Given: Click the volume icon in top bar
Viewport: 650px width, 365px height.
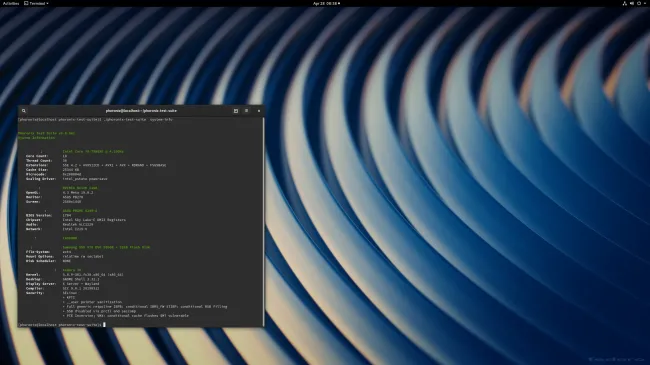Looking at the screenshot, I should coord(632,3).
